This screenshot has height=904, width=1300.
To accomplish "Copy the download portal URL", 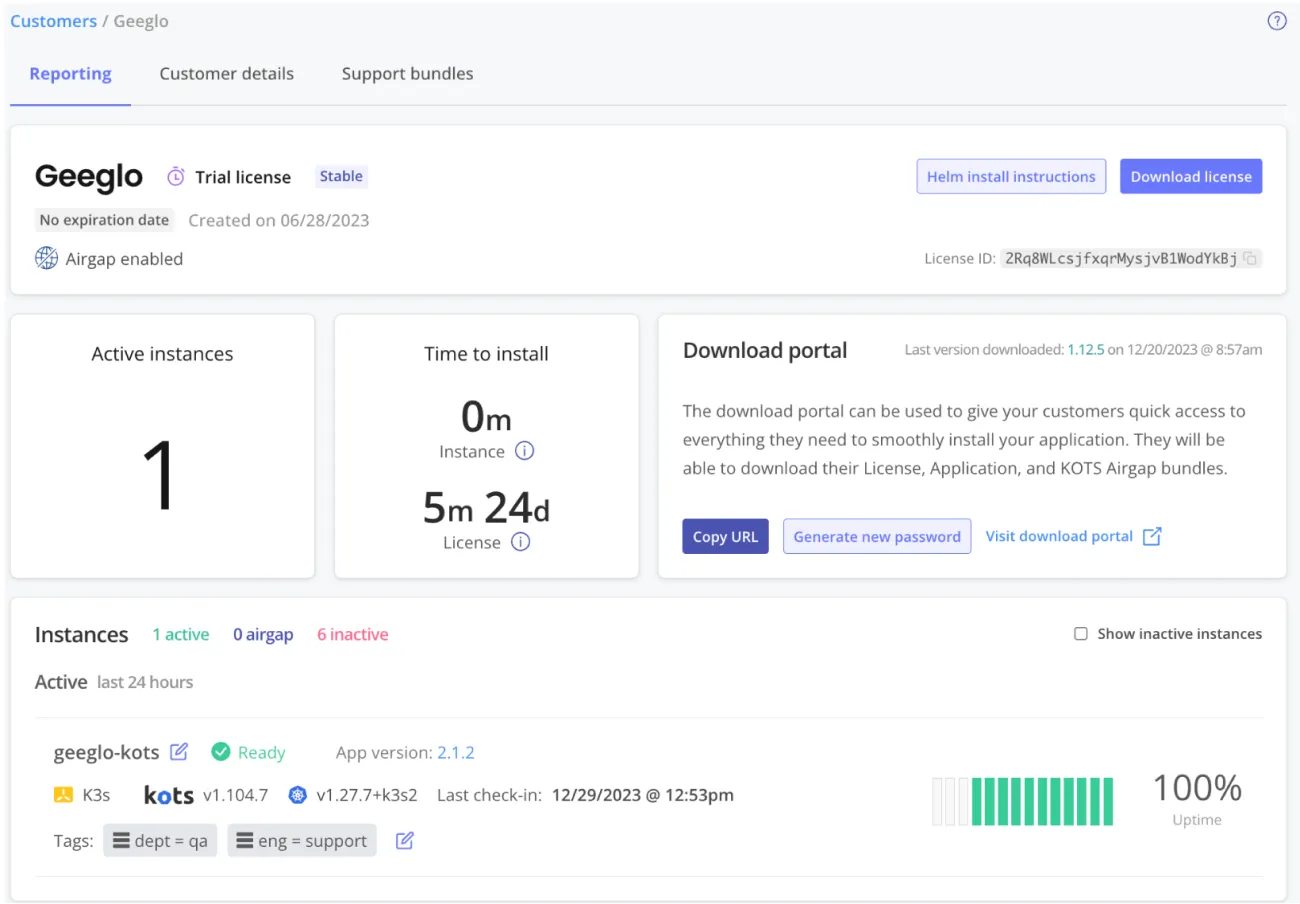I will [x=725, y=536].
